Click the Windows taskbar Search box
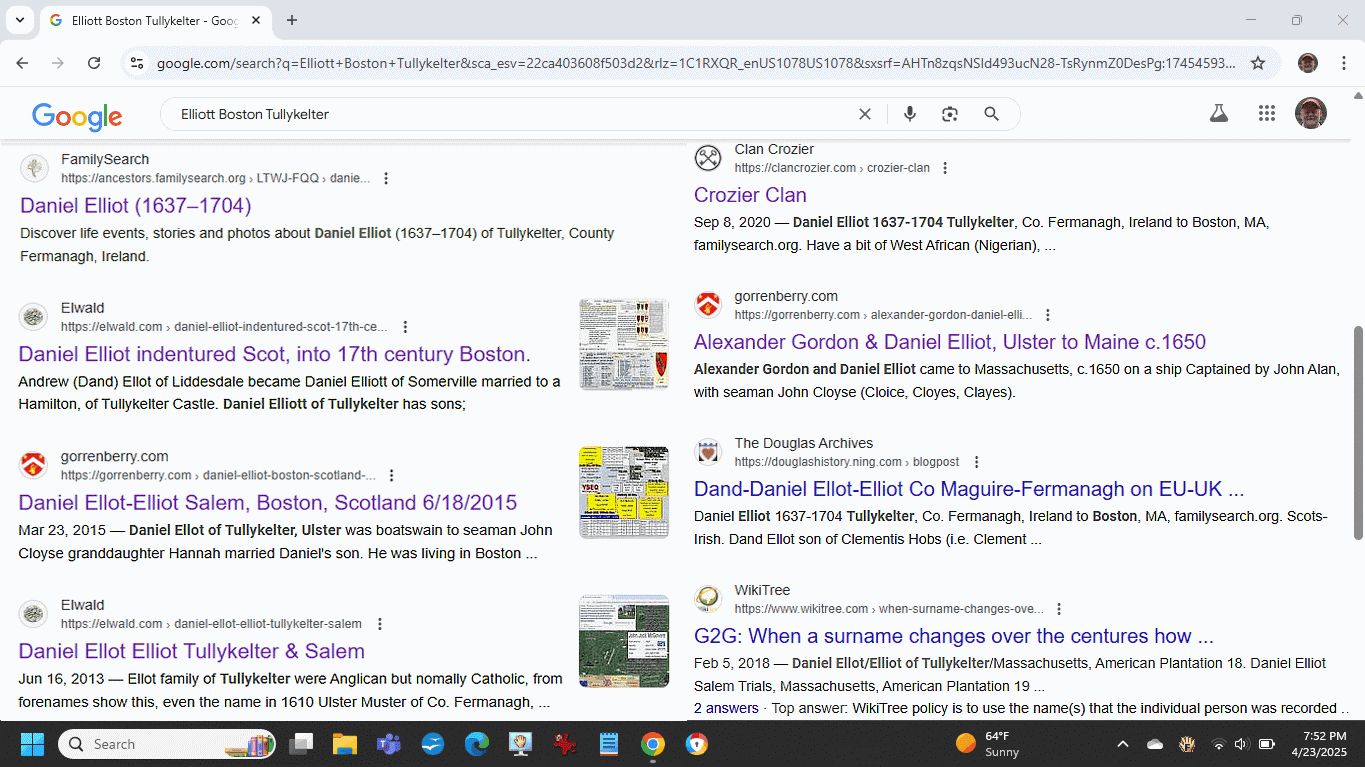The image size is (1365, 767). pyautogui.click(x=166, y=744)
